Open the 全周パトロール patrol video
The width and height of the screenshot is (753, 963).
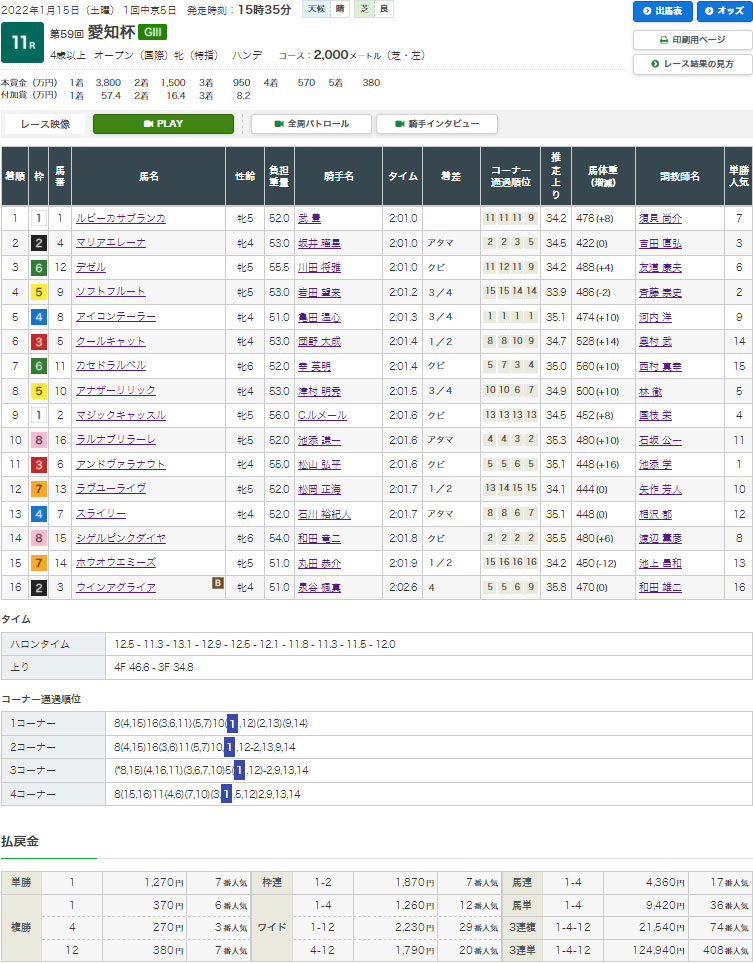(311, 124)
